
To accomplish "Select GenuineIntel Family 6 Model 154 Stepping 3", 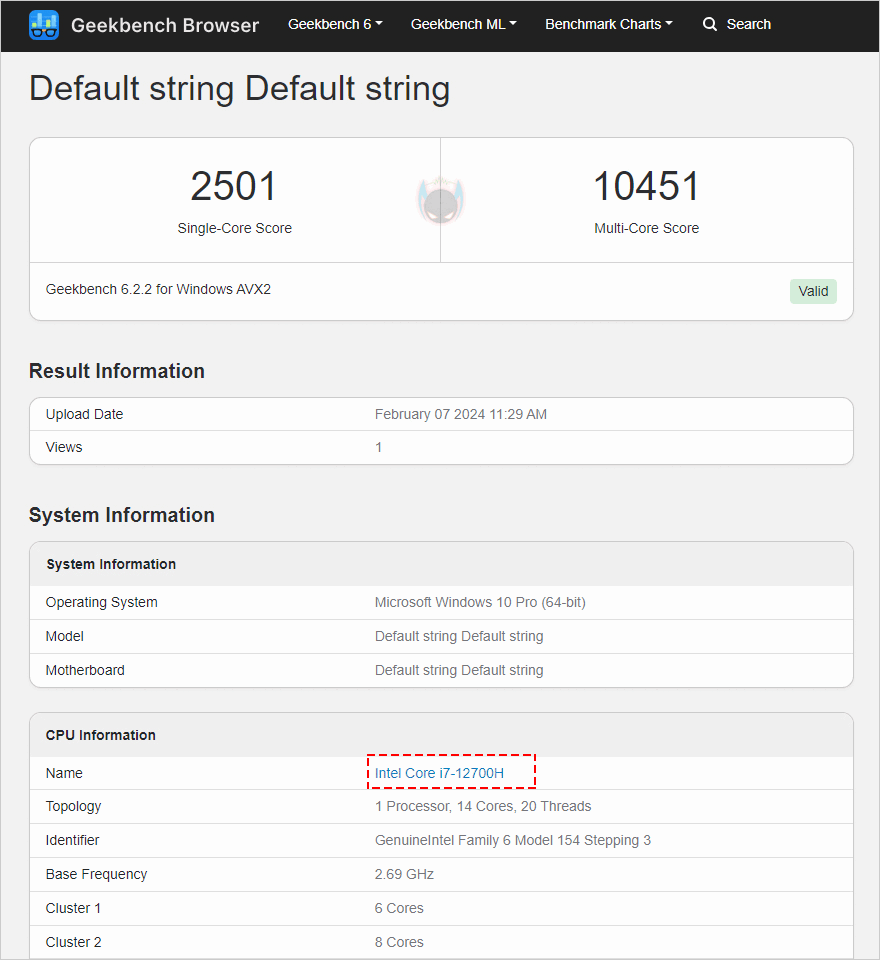I will click(513, 840).
